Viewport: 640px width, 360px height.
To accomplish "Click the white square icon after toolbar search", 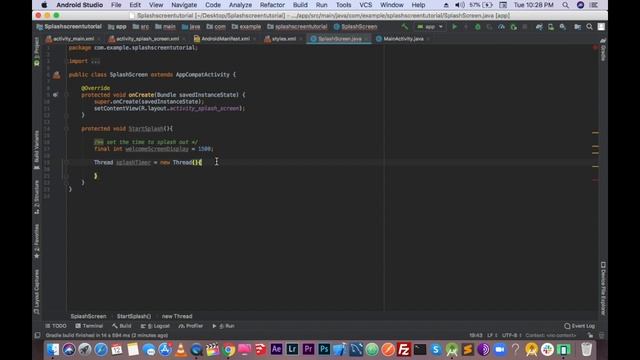I will click(601, 27).
